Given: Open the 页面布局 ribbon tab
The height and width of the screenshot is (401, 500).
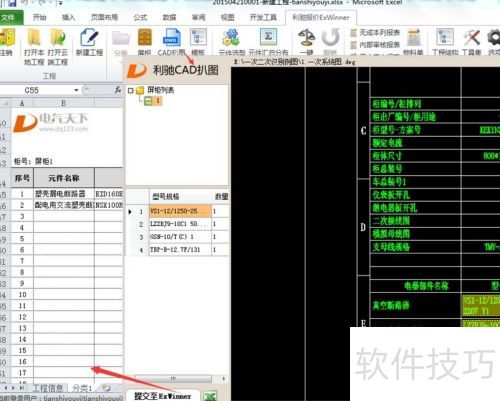Looking at the screenshot, I should coord(104,17).
